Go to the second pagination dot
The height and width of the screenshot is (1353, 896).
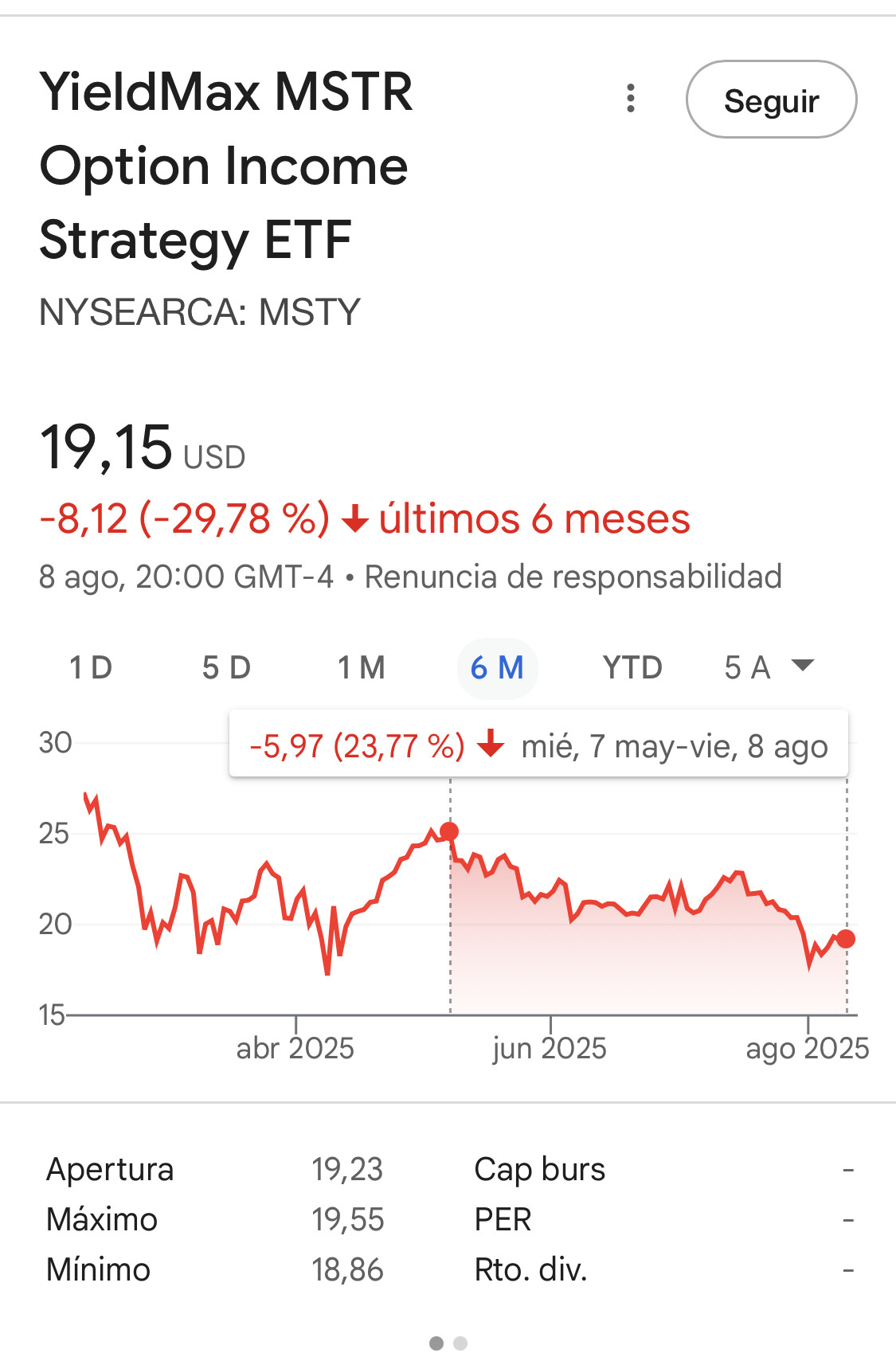(460, 1343)
